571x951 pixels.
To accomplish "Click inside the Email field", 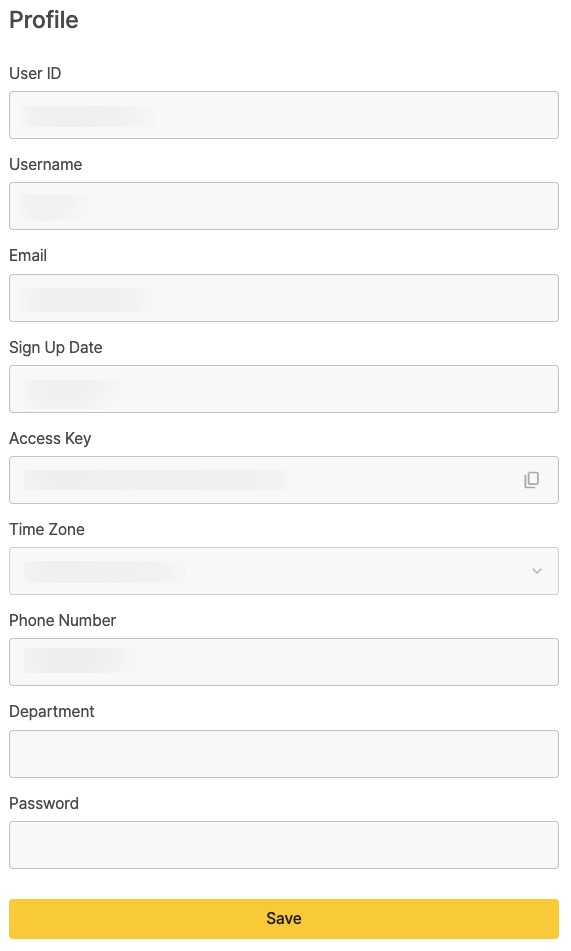I will click(x=284, y=298).
